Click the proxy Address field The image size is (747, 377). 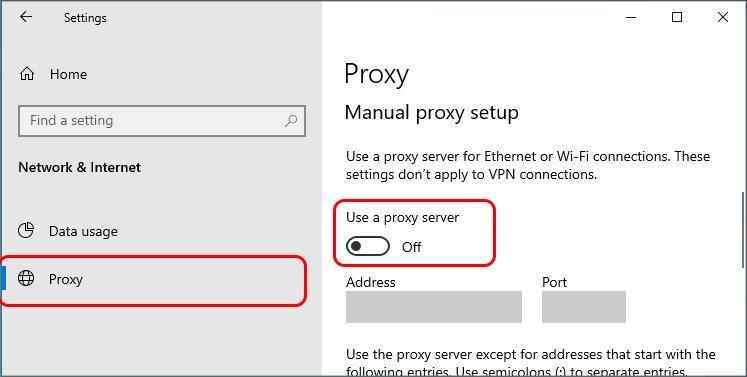coord(434,307)
